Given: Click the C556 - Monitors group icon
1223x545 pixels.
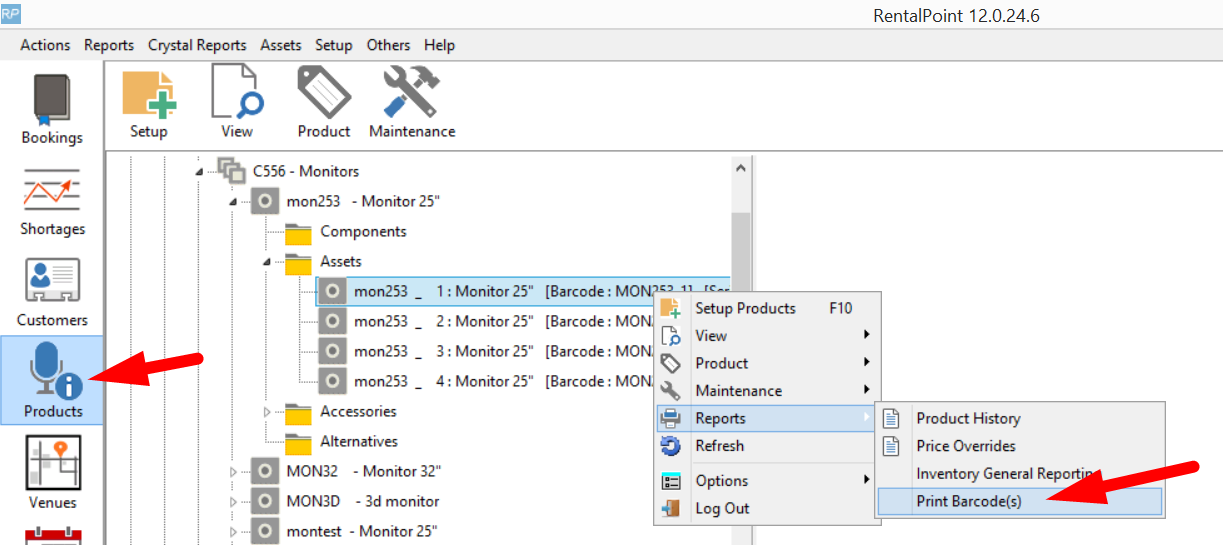Looking at the screenshot, I should [x=231, y=171].
